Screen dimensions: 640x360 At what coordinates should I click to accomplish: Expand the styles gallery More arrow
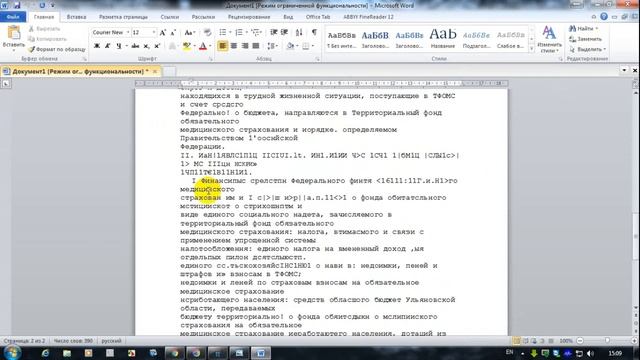tap(531, 49)
